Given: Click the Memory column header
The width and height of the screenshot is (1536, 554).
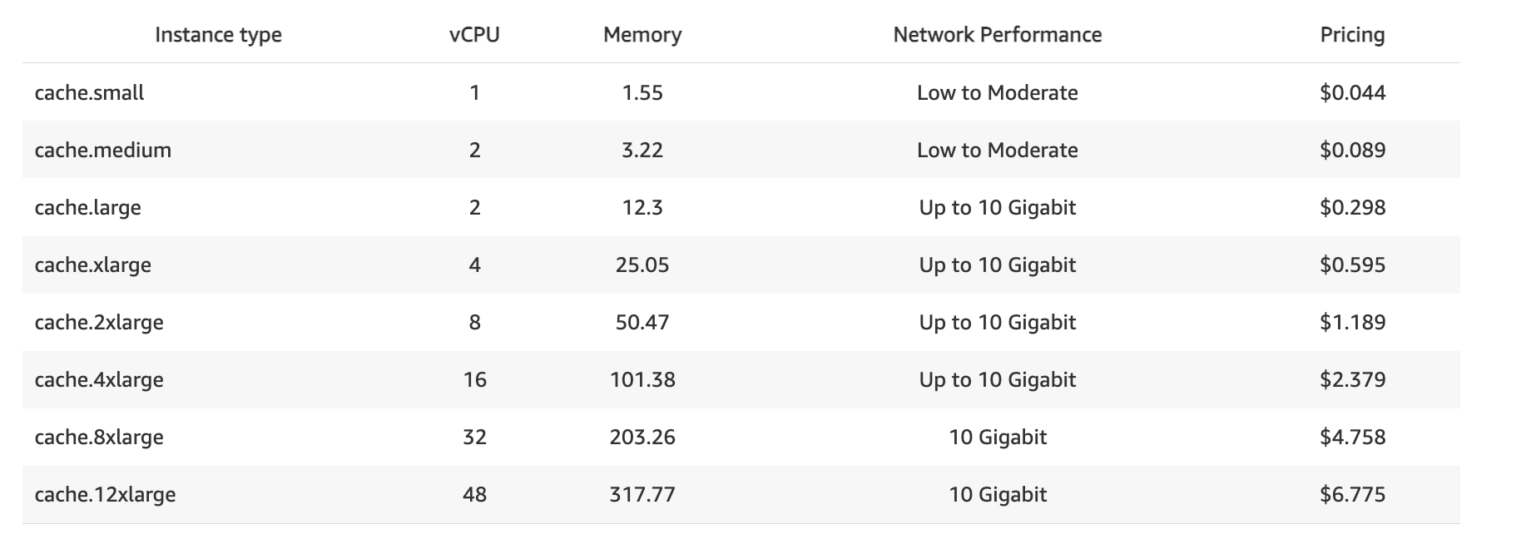Looking at the screenshot, I should tap(642, 35).
